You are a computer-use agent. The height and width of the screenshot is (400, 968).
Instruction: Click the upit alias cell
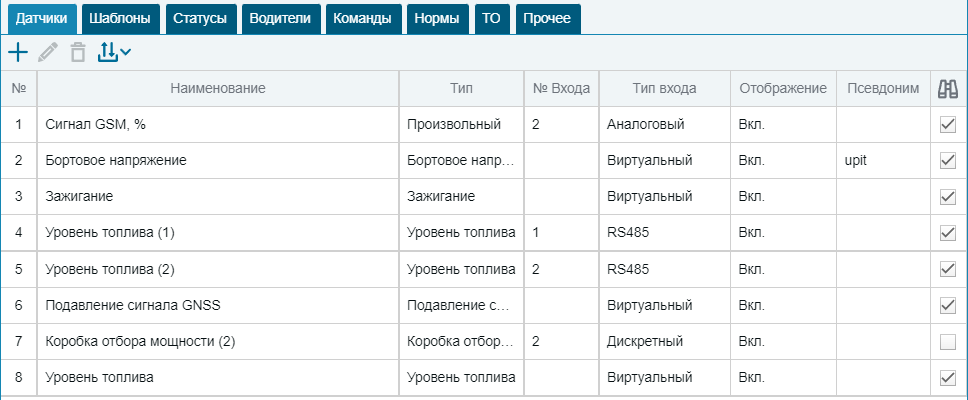(883, 160)
